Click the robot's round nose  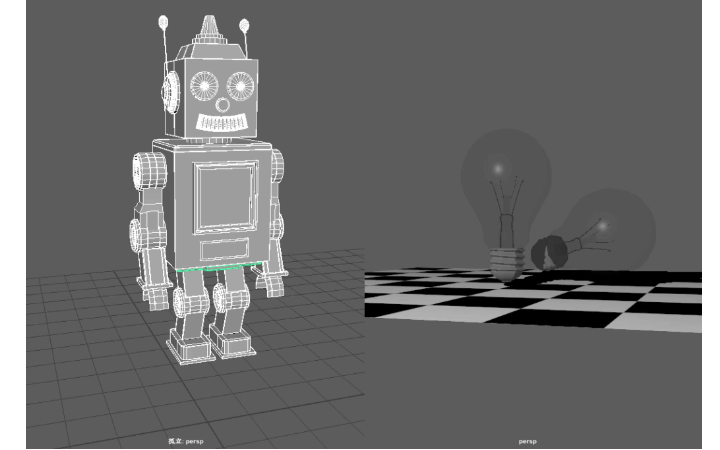coord(222,104)
